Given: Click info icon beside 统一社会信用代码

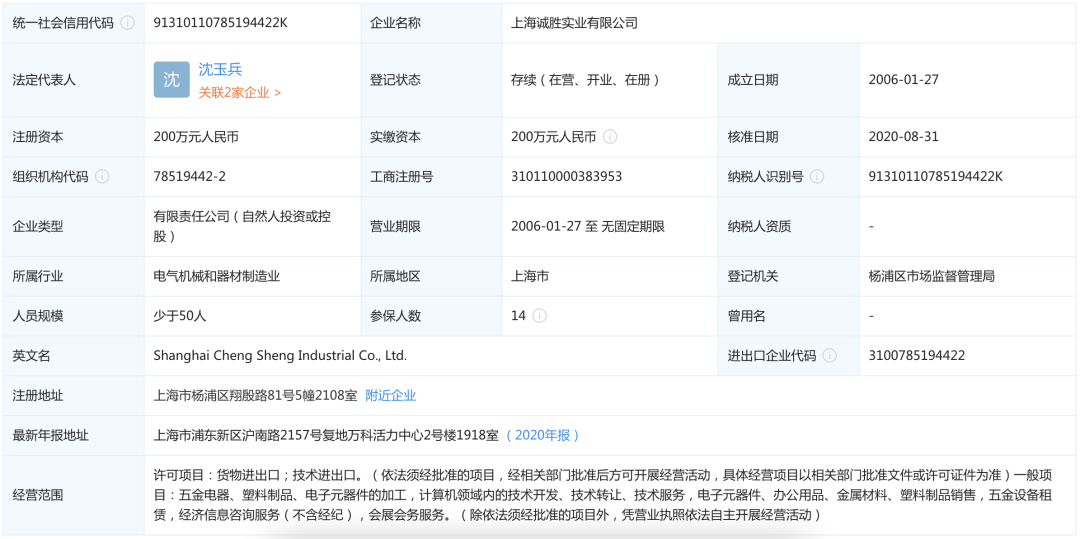Looking at the screenshot, I should pos(127,23).
